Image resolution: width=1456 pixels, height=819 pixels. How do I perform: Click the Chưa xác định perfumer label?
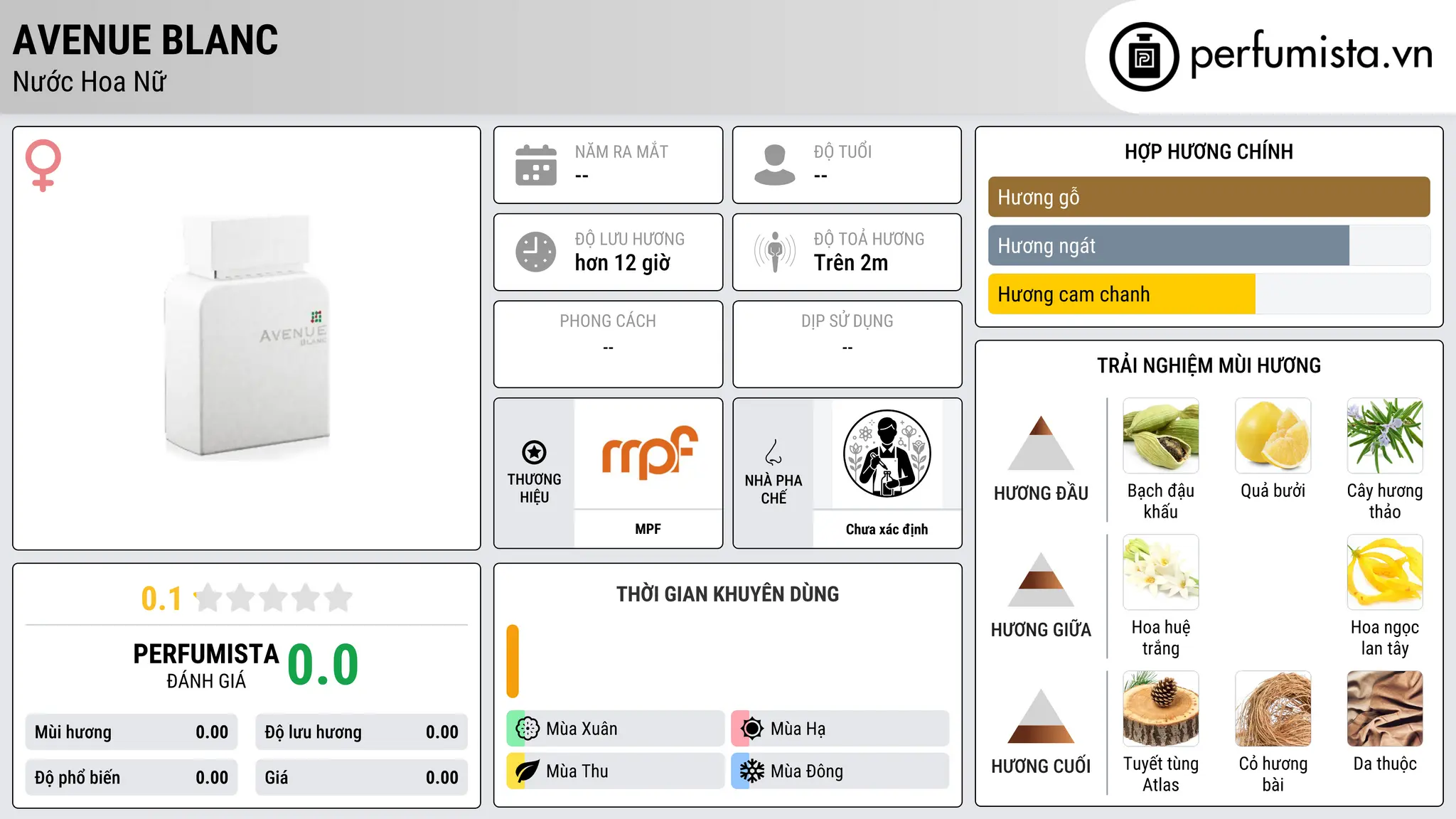coord(887,529)
